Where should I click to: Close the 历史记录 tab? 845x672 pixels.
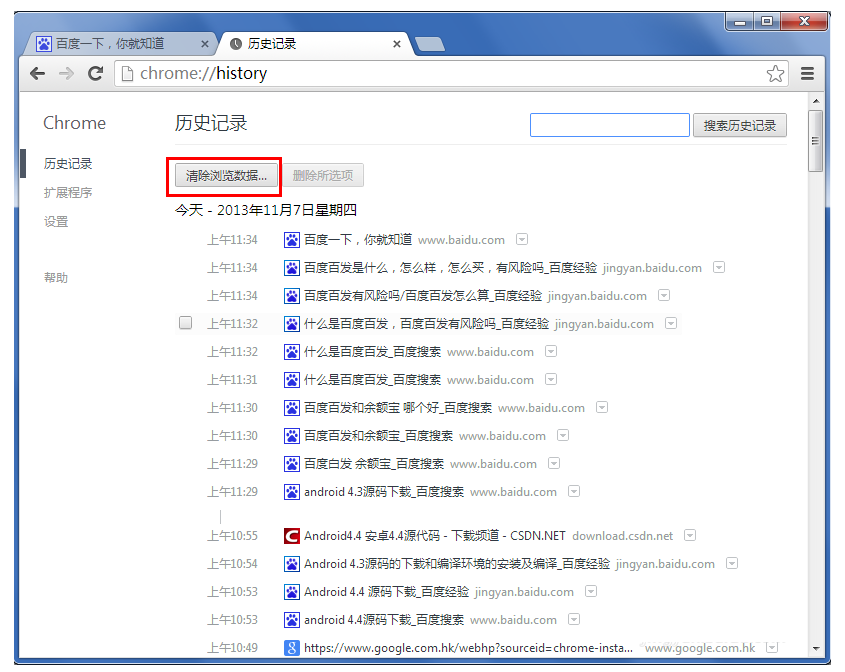397,44
